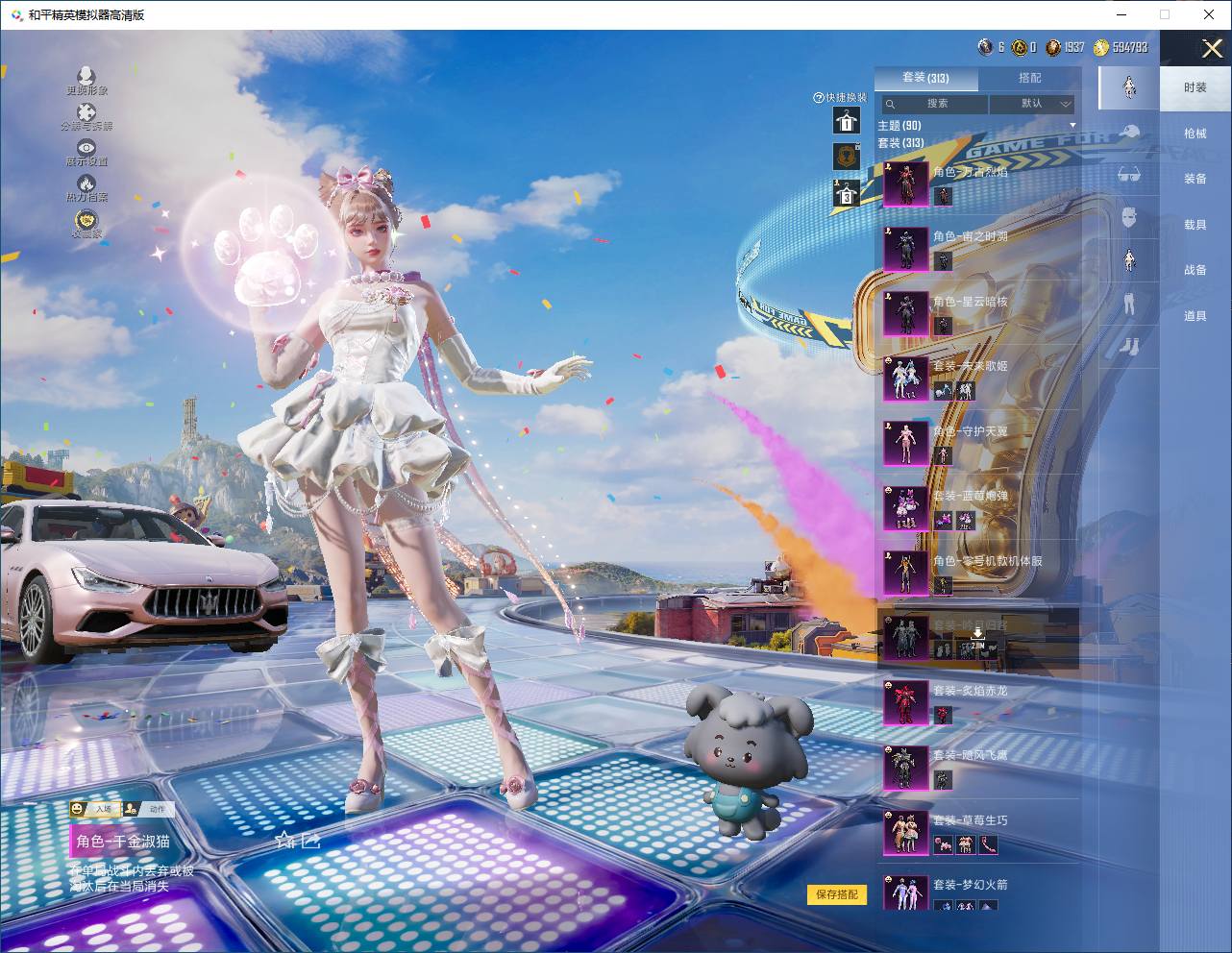Viewport: 1232px width, 953px height.
Task: Open the 快捷换装 help question mark
Action: click(x=818, y=97)
